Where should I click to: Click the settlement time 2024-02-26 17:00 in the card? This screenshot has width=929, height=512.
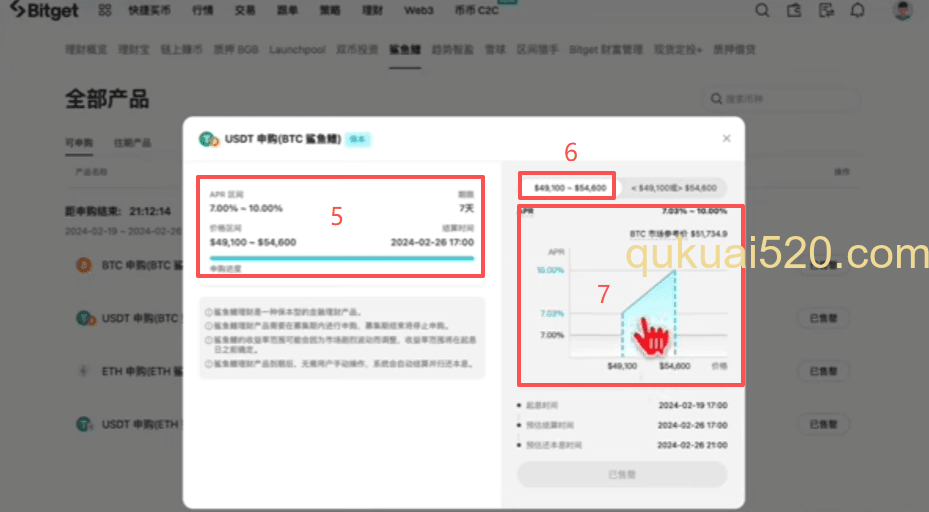[433, 242]
